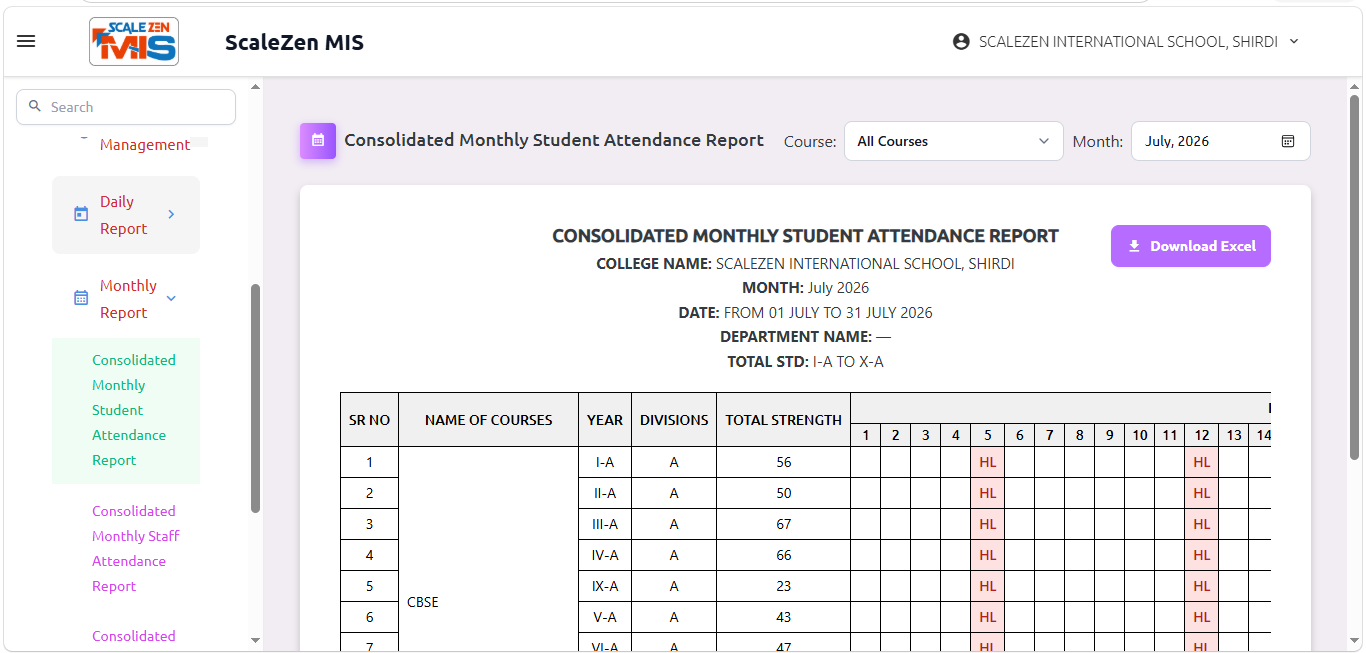Screen dimensions: 1366x653
Task: Click the ScaleZen MIS title text
Action: pyautogui.click(x=294, y=42)
